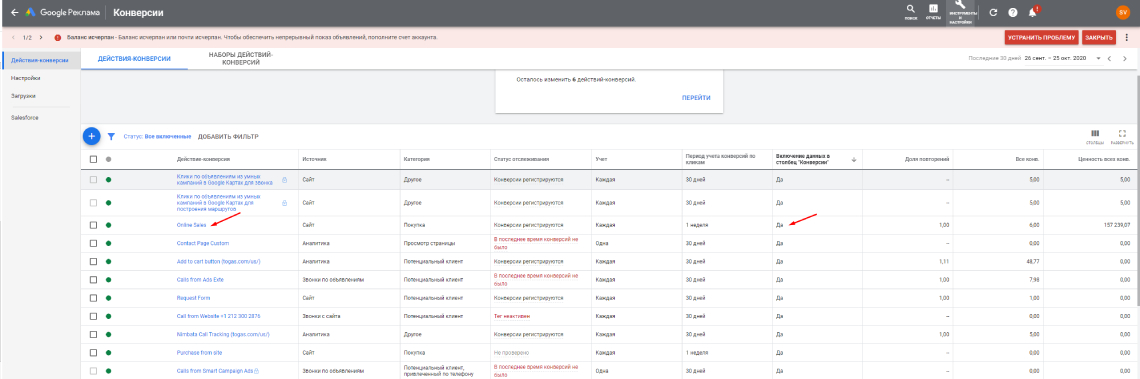Open the help question mark icon
The image size is (1140, 379).
[x=1012, y=12]
